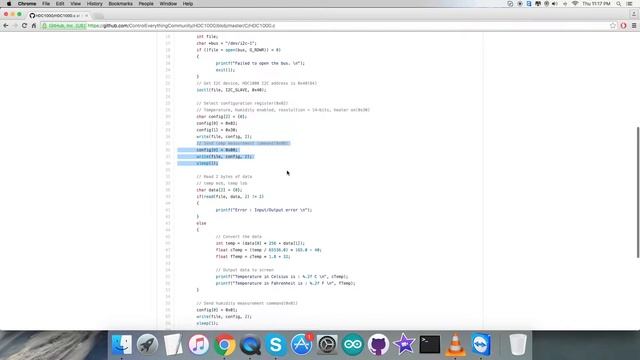Click the 'char data[2] = {0};' line
640x360 pixels.
pyautogui.click(x=219, y=190)
